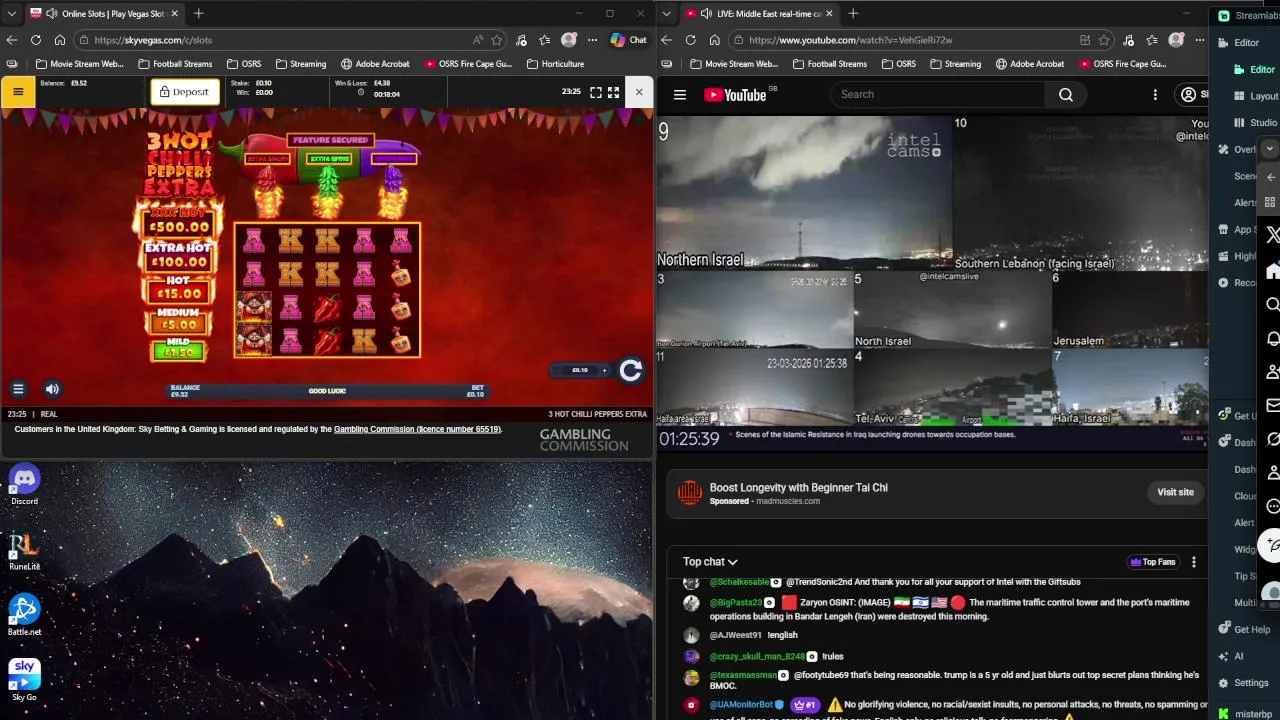1280x720 pixels.
Task: Expand the tab list in the left browser
Action: [12, 14]
